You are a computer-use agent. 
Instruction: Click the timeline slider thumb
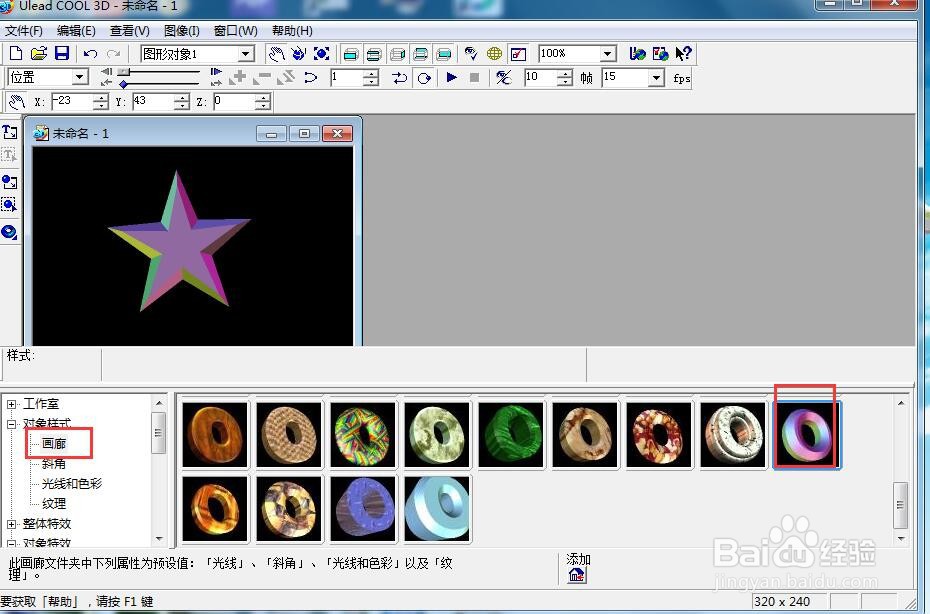point(124,71)
